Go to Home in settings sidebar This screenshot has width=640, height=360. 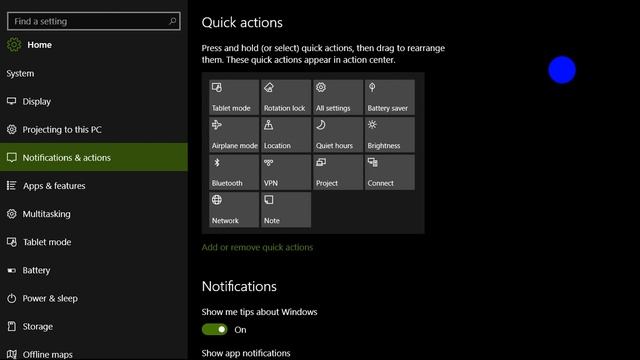tap(39, 45)
